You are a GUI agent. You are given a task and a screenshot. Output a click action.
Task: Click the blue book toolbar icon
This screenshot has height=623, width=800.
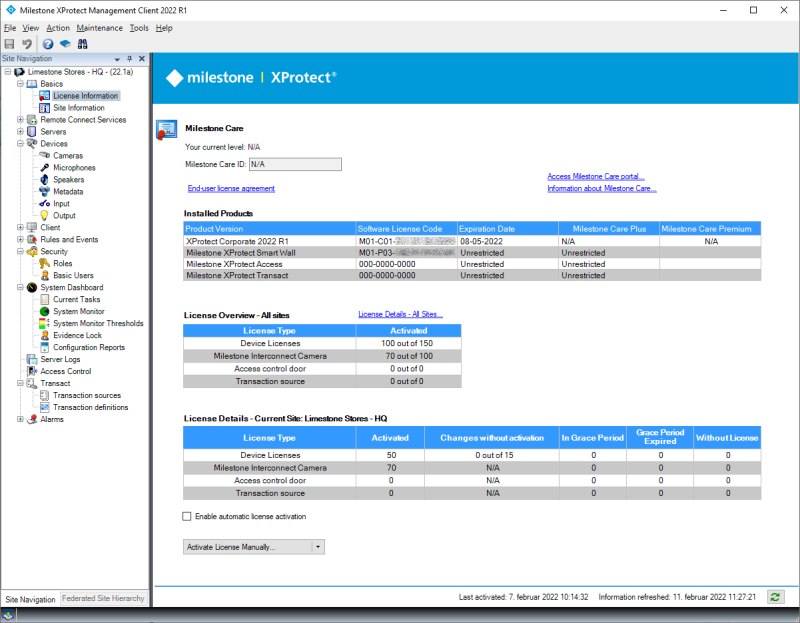[x=65, y=44]
